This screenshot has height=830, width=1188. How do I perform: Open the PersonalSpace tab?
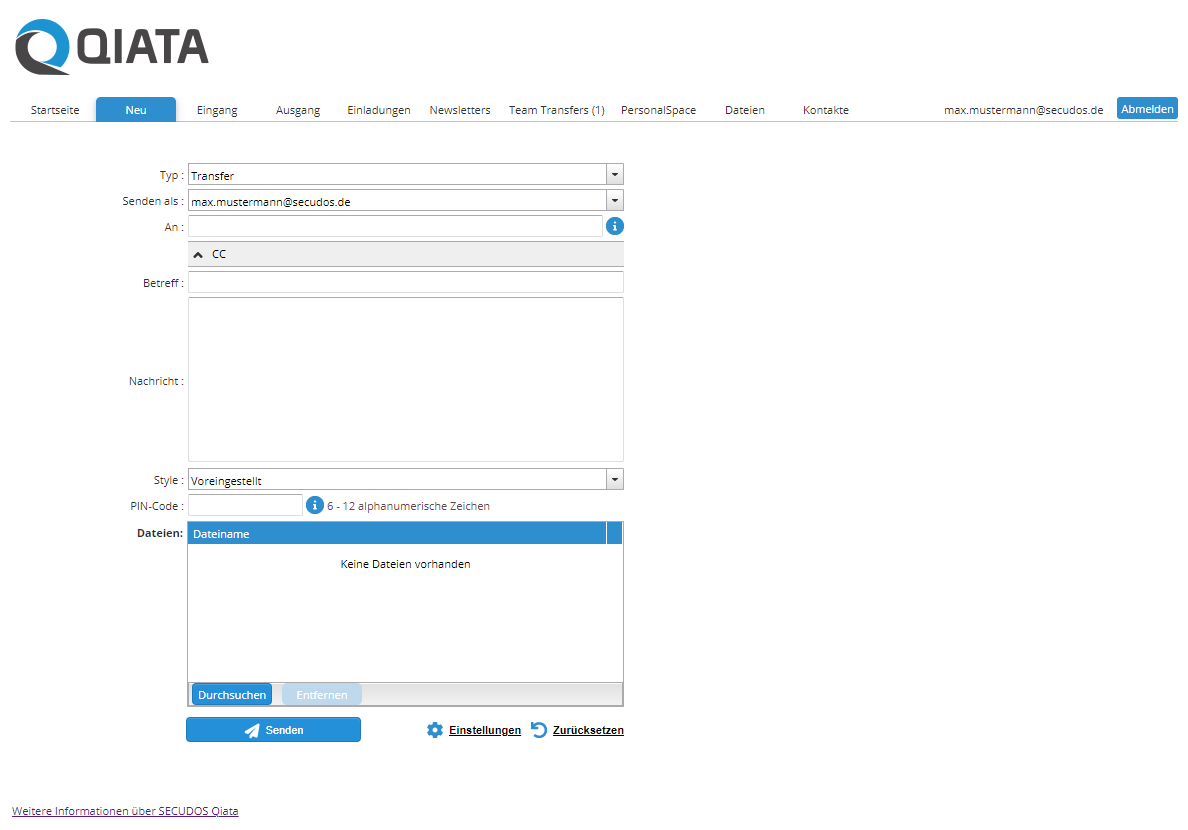[x=658, y=110]
